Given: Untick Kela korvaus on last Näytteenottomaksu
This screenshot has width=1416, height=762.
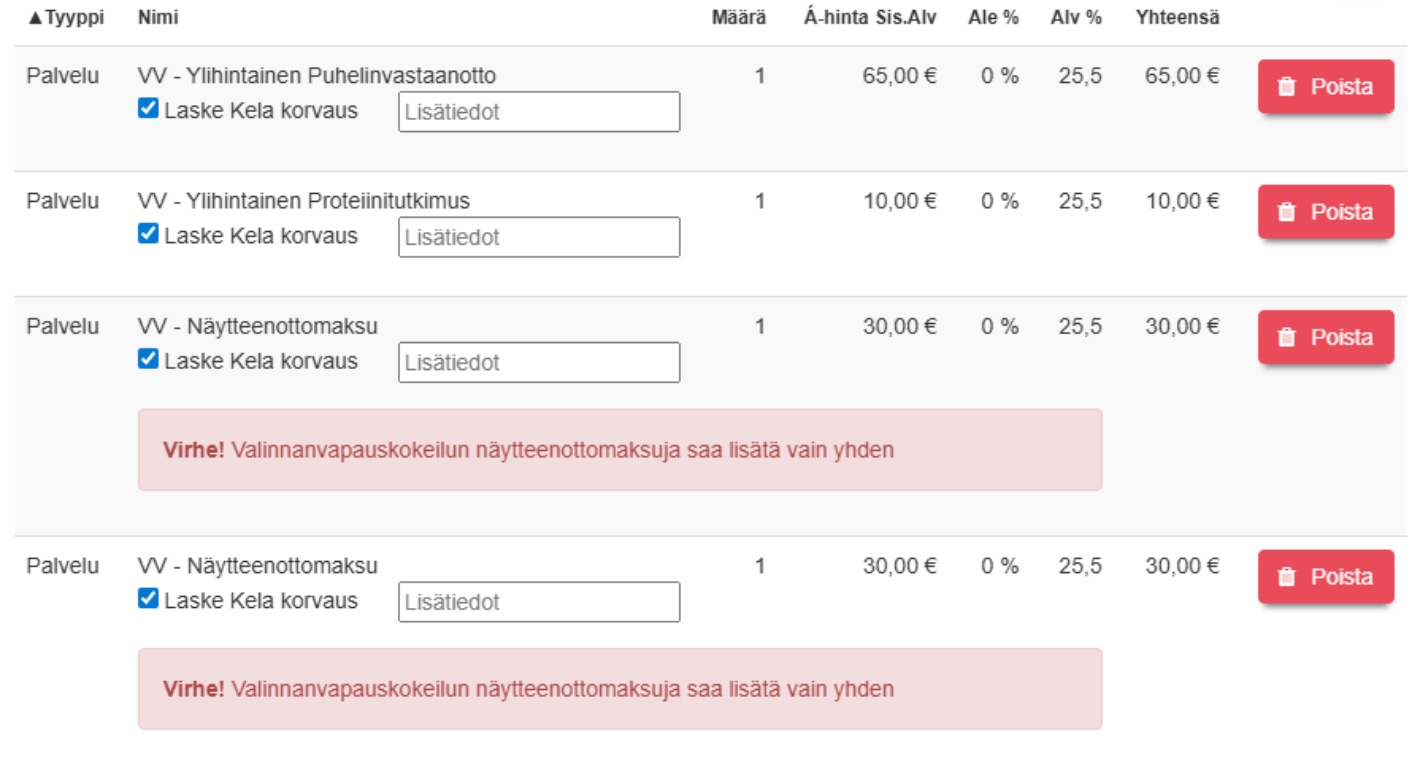Looking at the screenshot, I should 147,600.
